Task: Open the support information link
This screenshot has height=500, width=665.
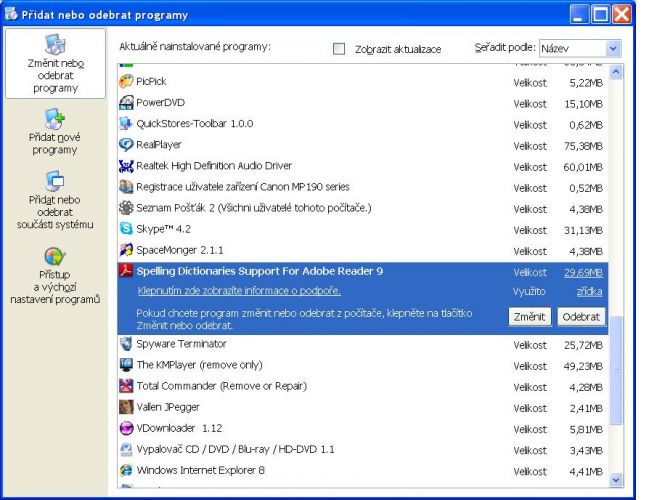Action: coord(239,291)
